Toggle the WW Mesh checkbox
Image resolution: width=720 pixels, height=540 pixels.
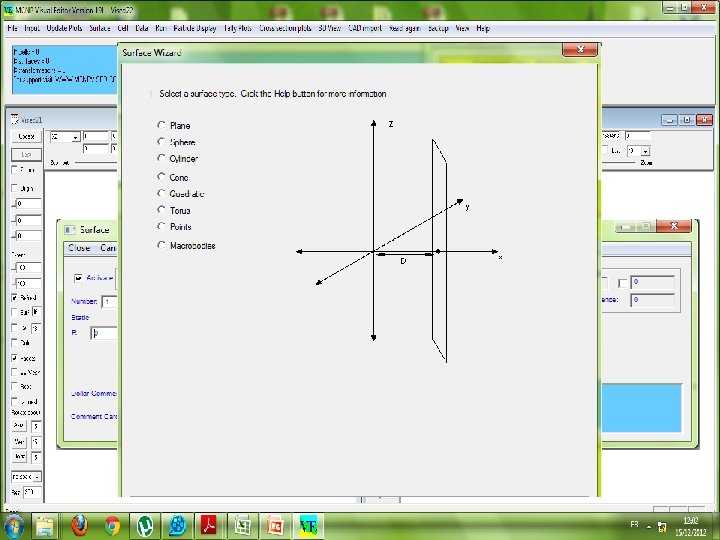click(x=15, y=372)
